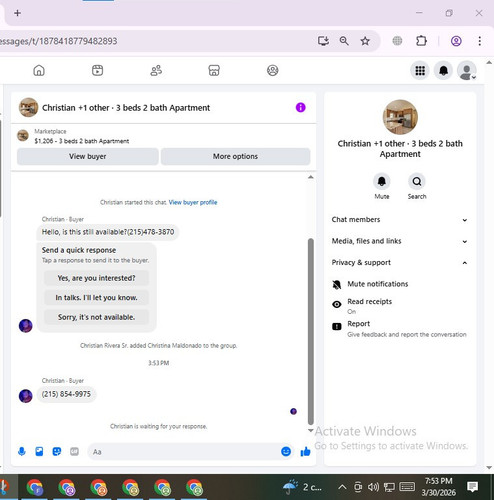The image size is (494, 500).
Task: Click "$1,206 - 3 beds 2 bath Apartment" text
Action: [x=82, y=141]
